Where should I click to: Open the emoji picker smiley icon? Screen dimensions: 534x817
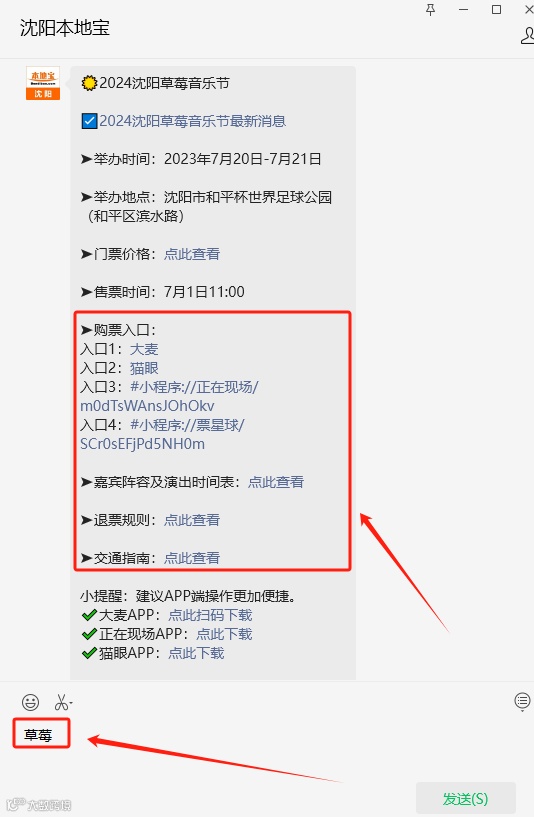pos(30,702)
